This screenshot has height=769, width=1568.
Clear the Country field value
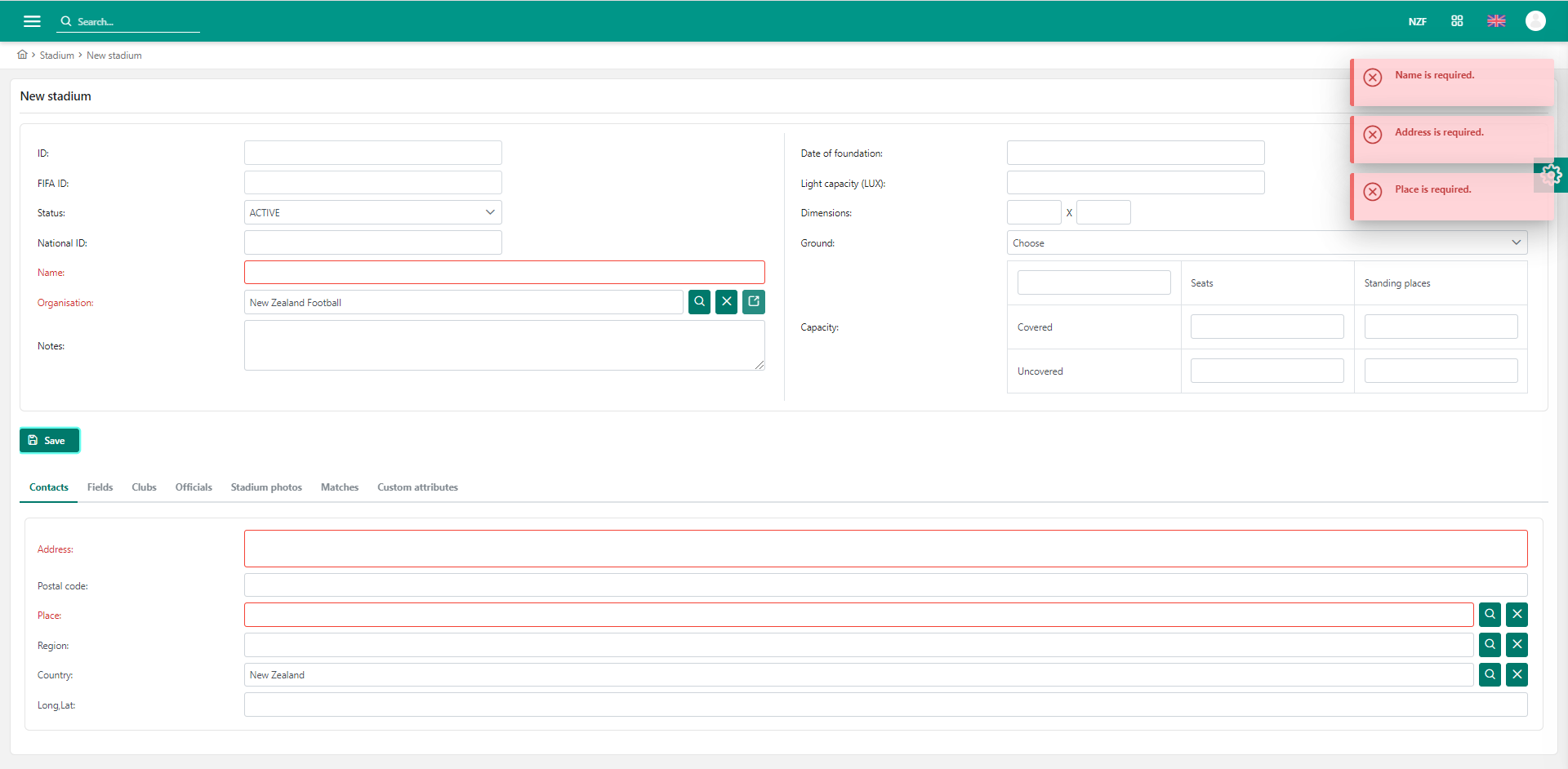pyautogui.click(x=1517, y=675)
